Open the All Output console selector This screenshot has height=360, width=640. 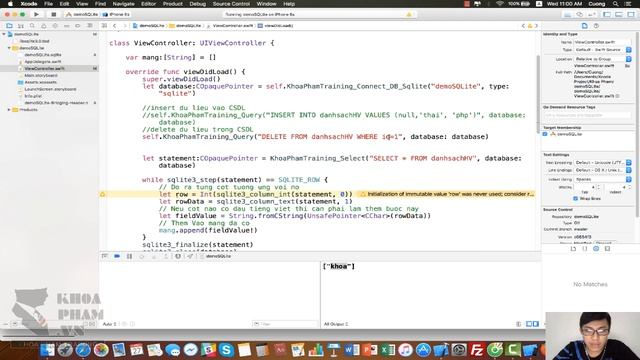[336, 324]
